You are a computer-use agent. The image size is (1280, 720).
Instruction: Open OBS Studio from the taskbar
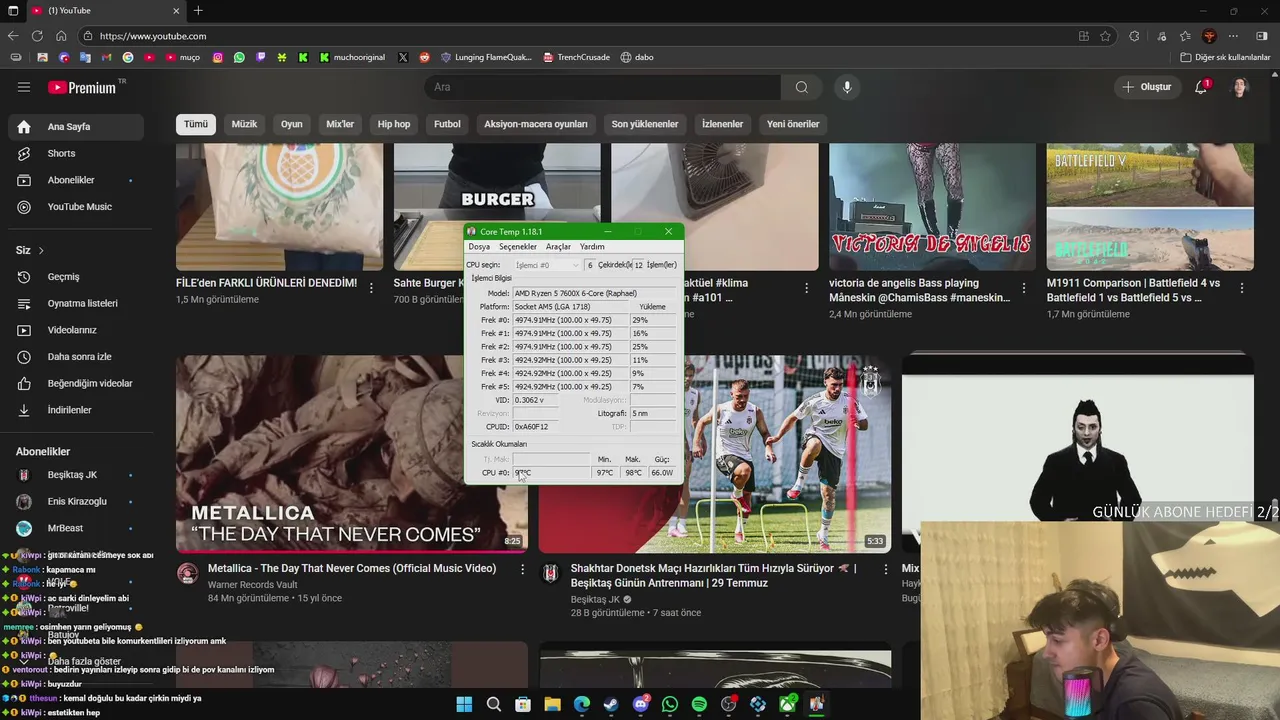click(x=728, y=704)
